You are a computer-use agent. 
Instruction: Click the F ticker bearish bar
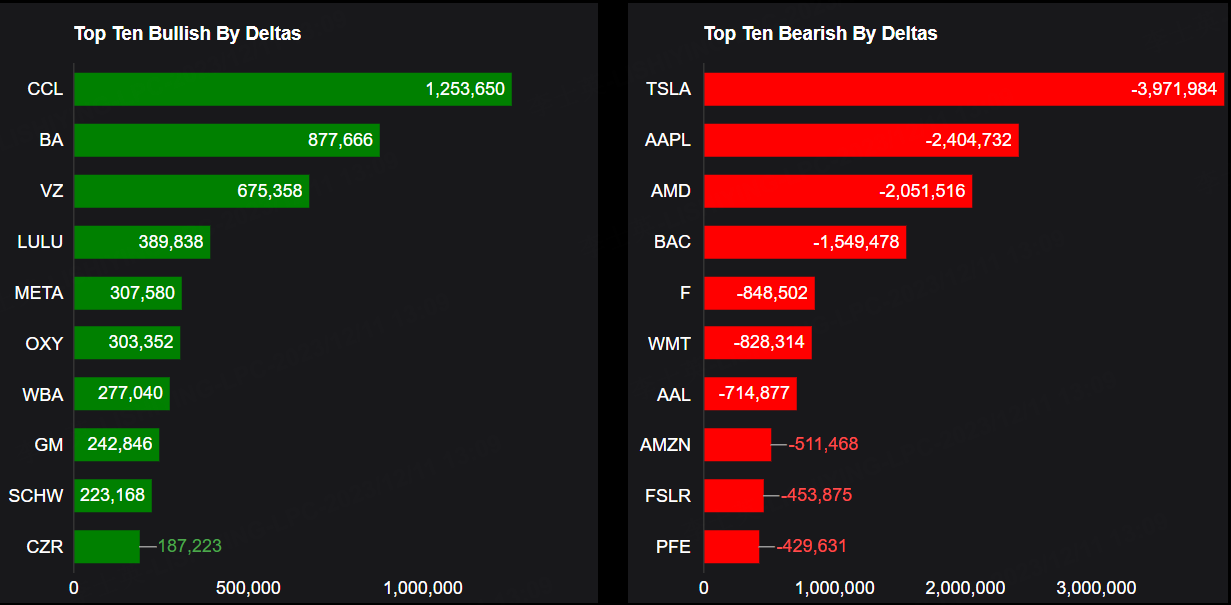[759, 293]
